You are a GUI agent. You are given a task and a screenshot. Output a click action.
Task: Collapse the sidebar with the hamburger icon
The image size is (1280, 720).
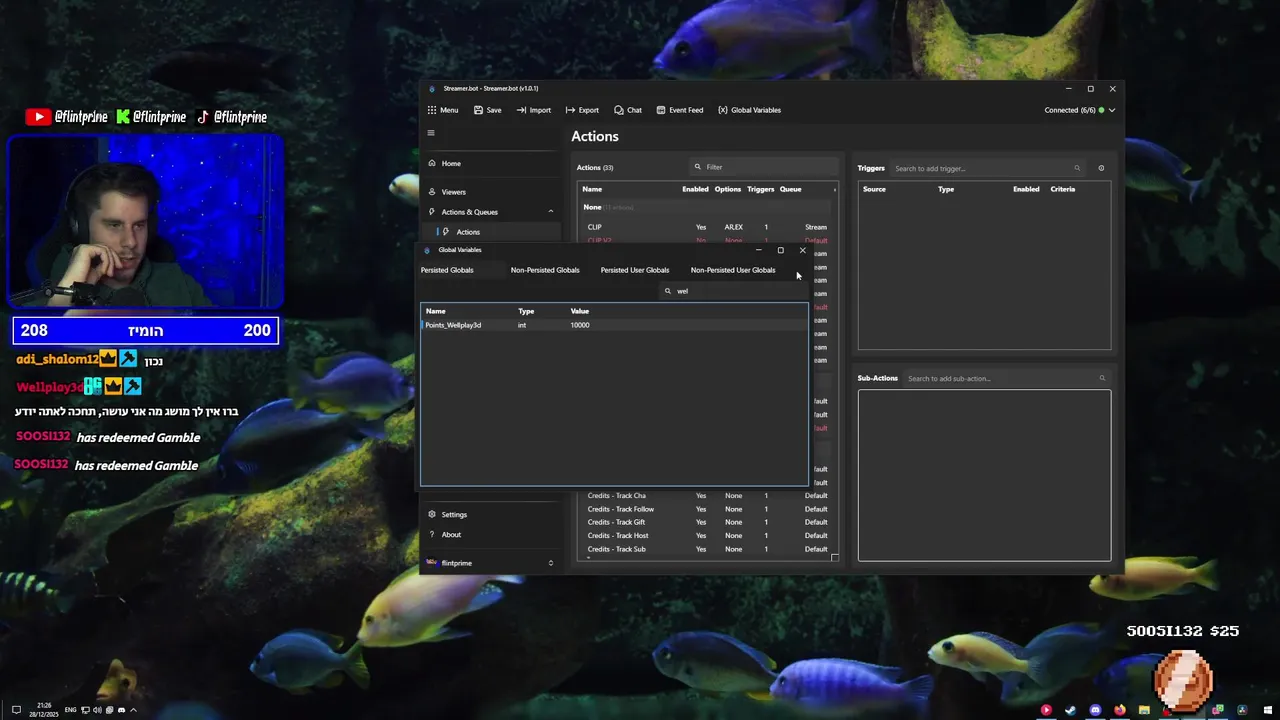[431, 132]
